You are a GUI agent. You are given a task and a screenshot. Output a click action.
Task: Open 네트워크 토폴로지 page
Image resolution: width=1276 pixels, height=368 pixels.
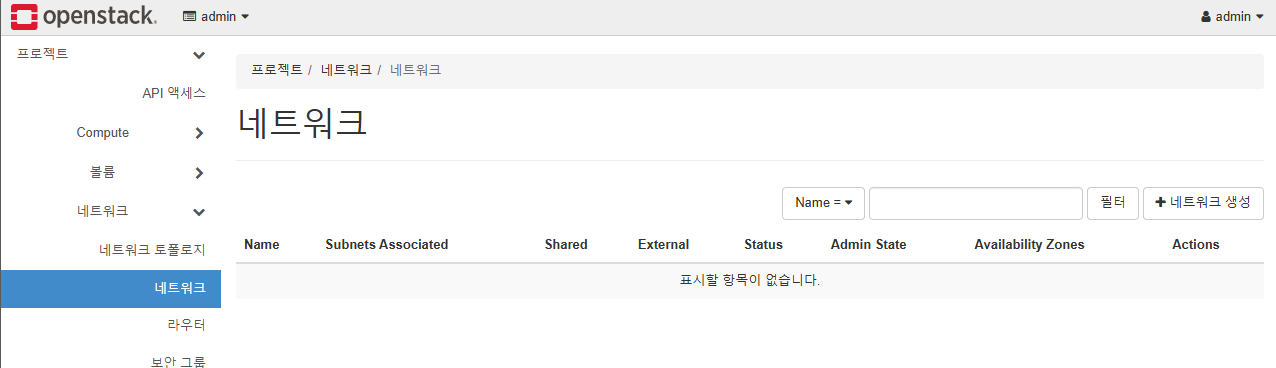pos(152,249)
